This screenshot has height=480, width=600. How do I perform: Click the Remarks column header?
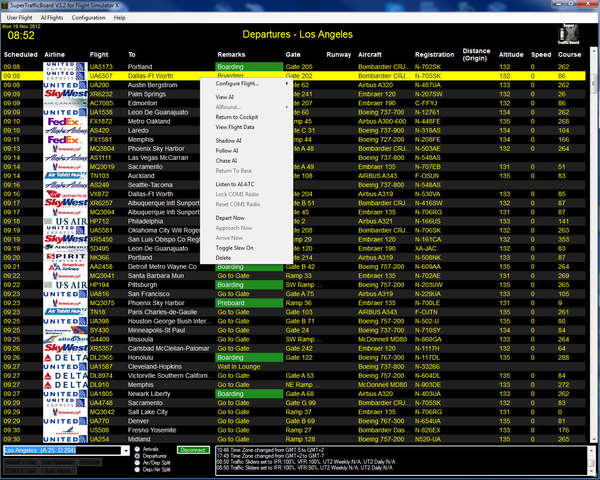point(231,55)
